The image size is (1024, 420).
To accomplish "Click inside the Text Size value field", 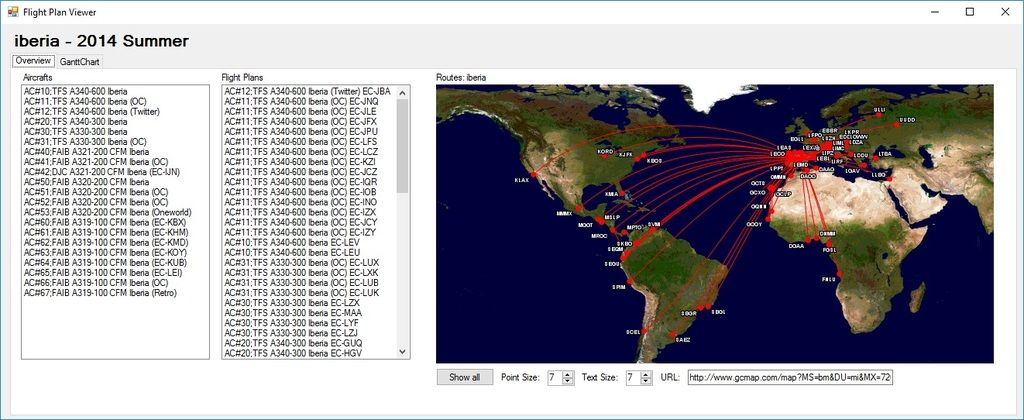I will pyautogui.click(x=633, y=378).
